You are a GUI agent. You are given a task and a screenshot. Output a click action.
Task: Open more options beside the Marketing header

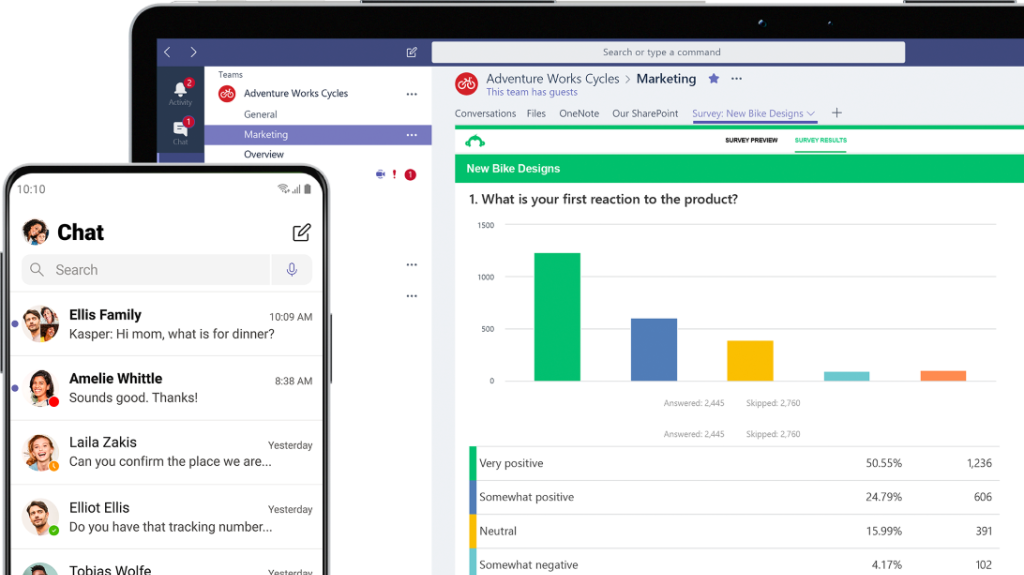[737, 79]
